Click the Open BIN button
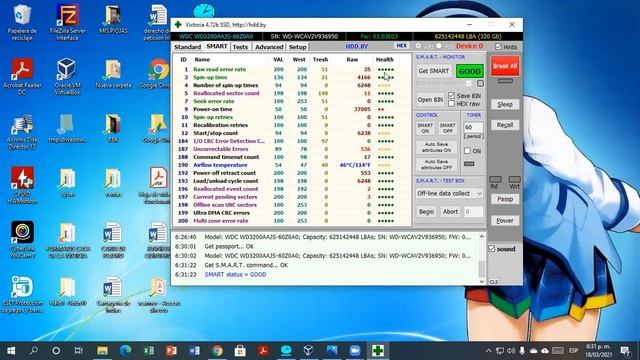The width and height of the screenshot is (640, 360). pyautogui.click(x=430, y=100)
